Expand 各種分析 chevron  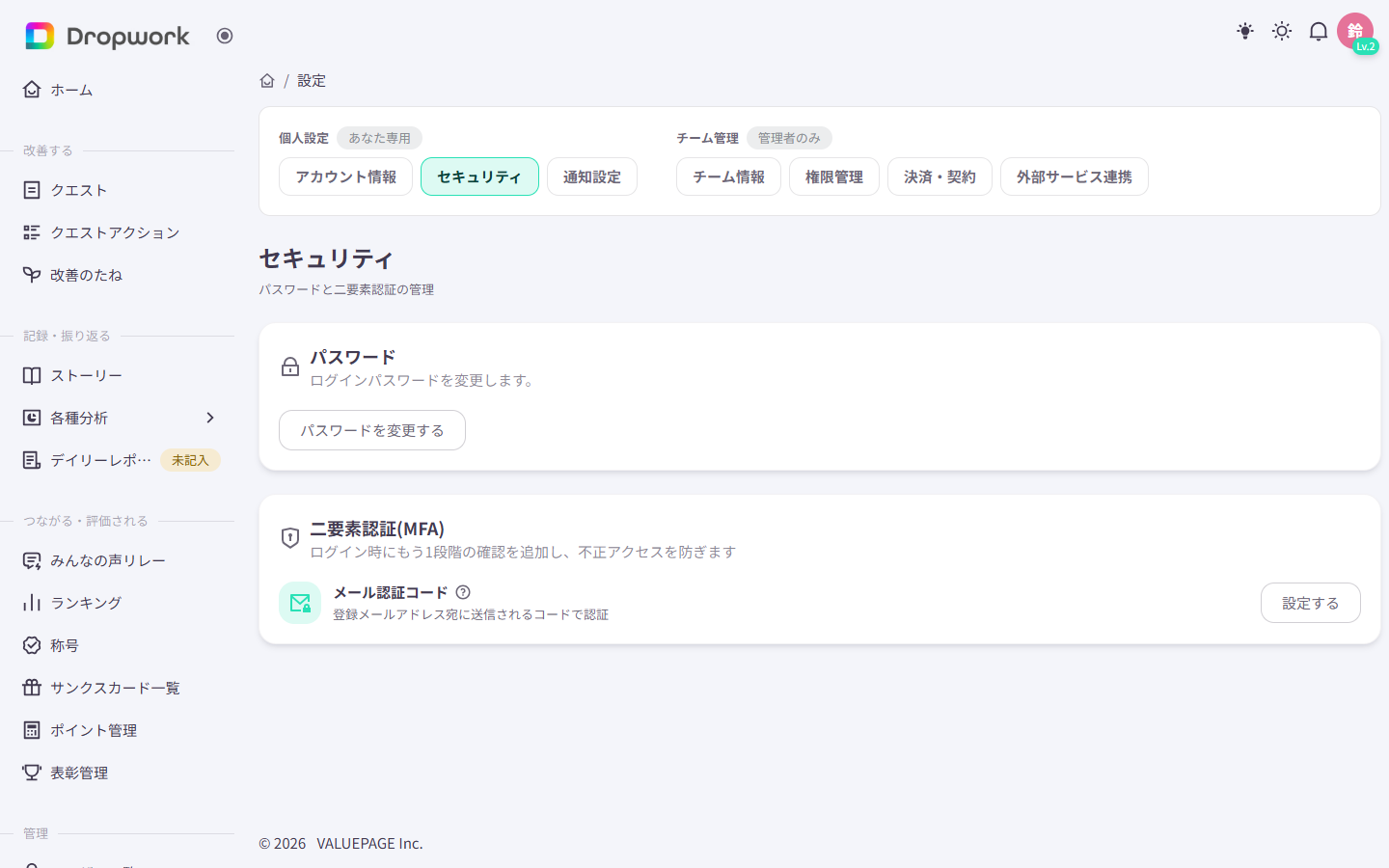[x=210, y=418]
